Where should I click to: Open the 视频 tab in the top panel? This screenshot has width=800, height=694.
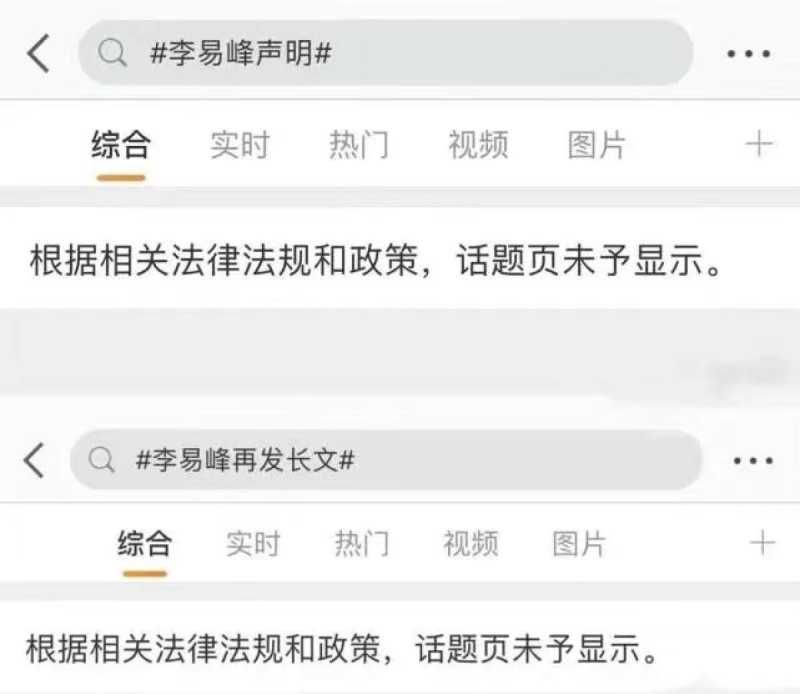(478, 145)
